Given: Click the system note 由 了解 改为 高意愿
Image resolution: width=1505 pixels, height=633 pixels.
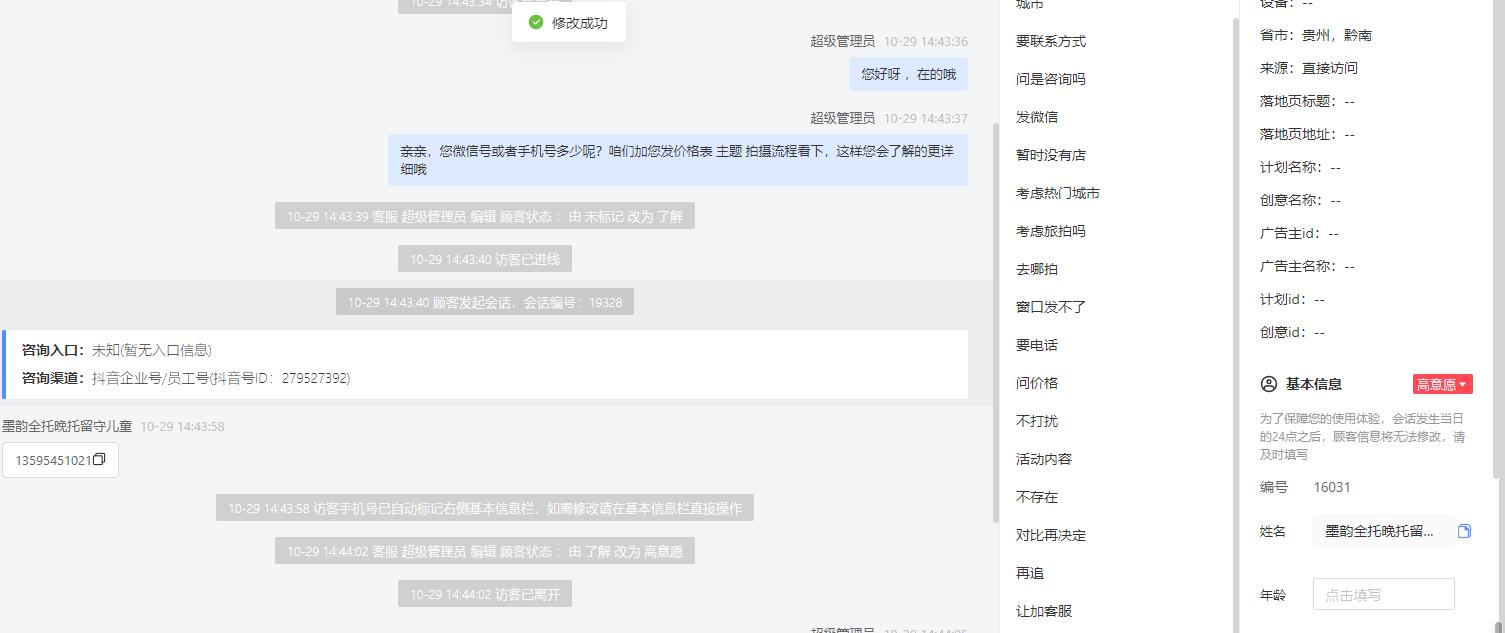Looking at the screenshot, I should (485, 551).
